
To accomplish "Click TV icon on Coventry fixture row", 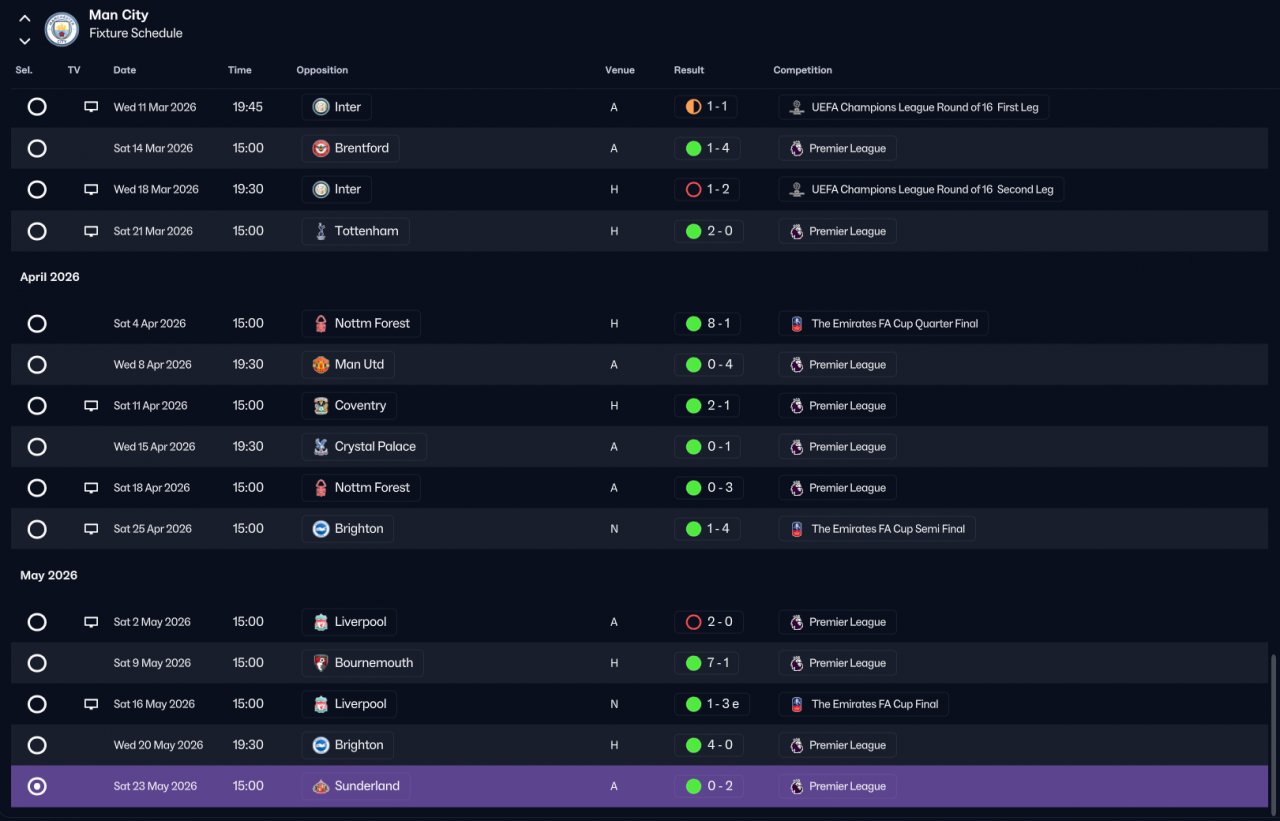I will point(91,406).
